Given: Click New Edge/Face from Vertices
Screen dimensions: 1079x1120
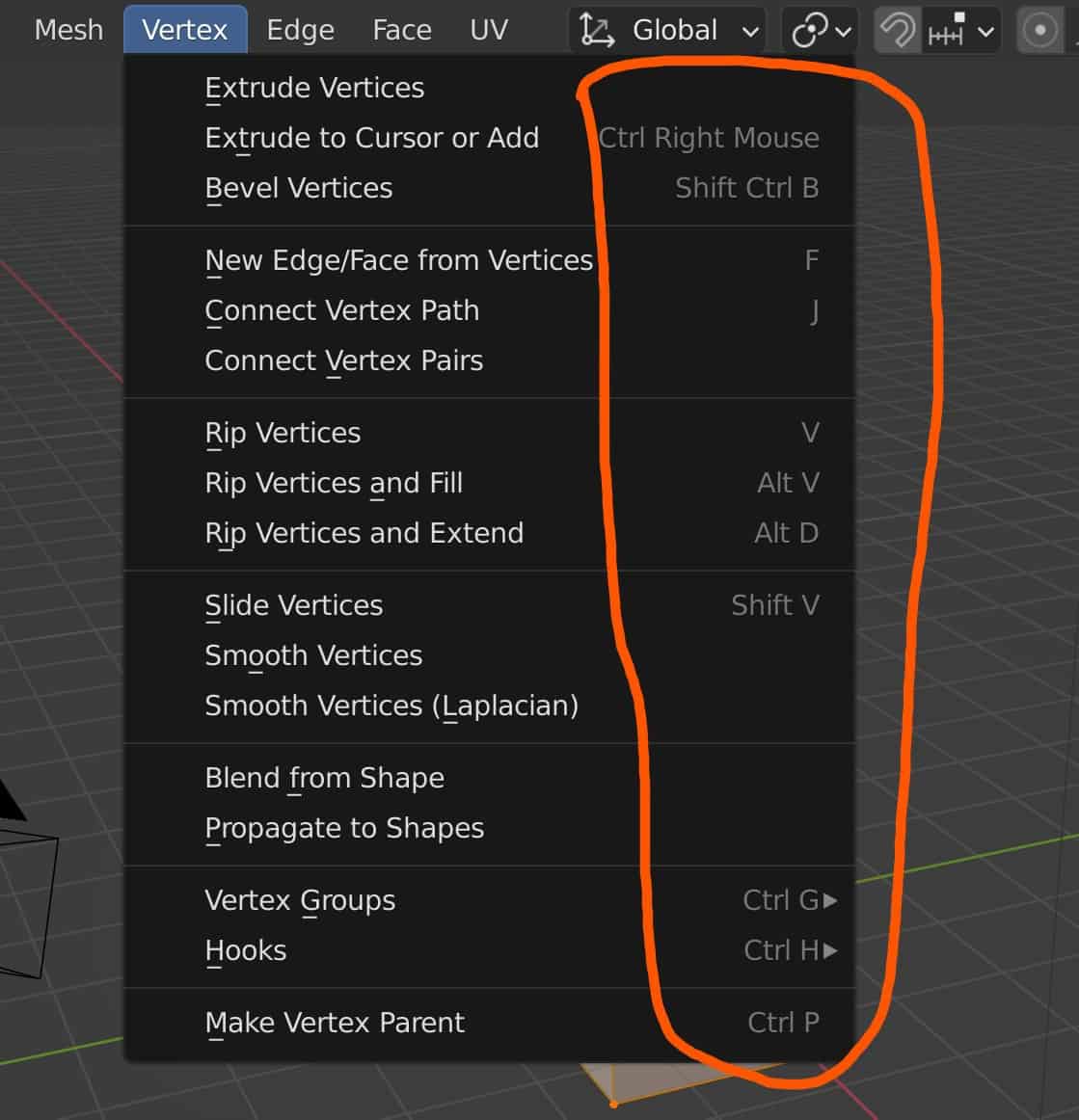Looking at the screenshot, I should pyautogui.click(x=398, y=260).
